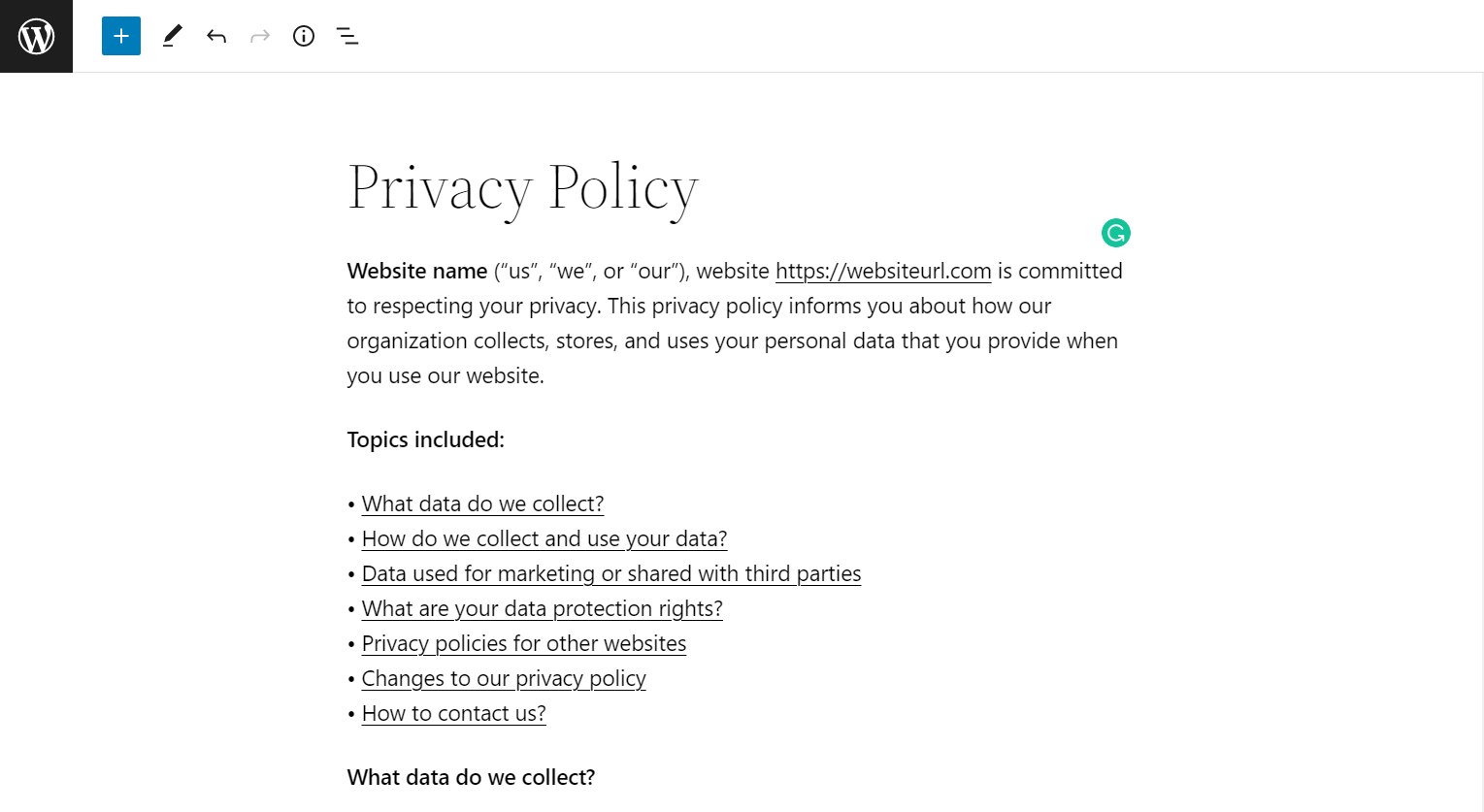
Task: Open "How do we collect and use your data?"
Action: click(x=544, y=538)
